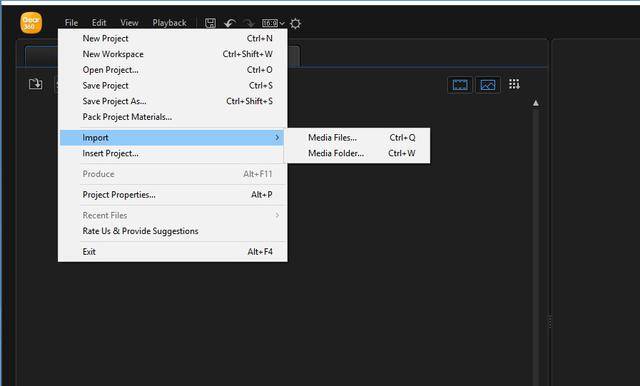This screenshot has width=640, height=386.
Task: Click Rate Us & Provide Suggestions
Action: [x=173, y=231]
